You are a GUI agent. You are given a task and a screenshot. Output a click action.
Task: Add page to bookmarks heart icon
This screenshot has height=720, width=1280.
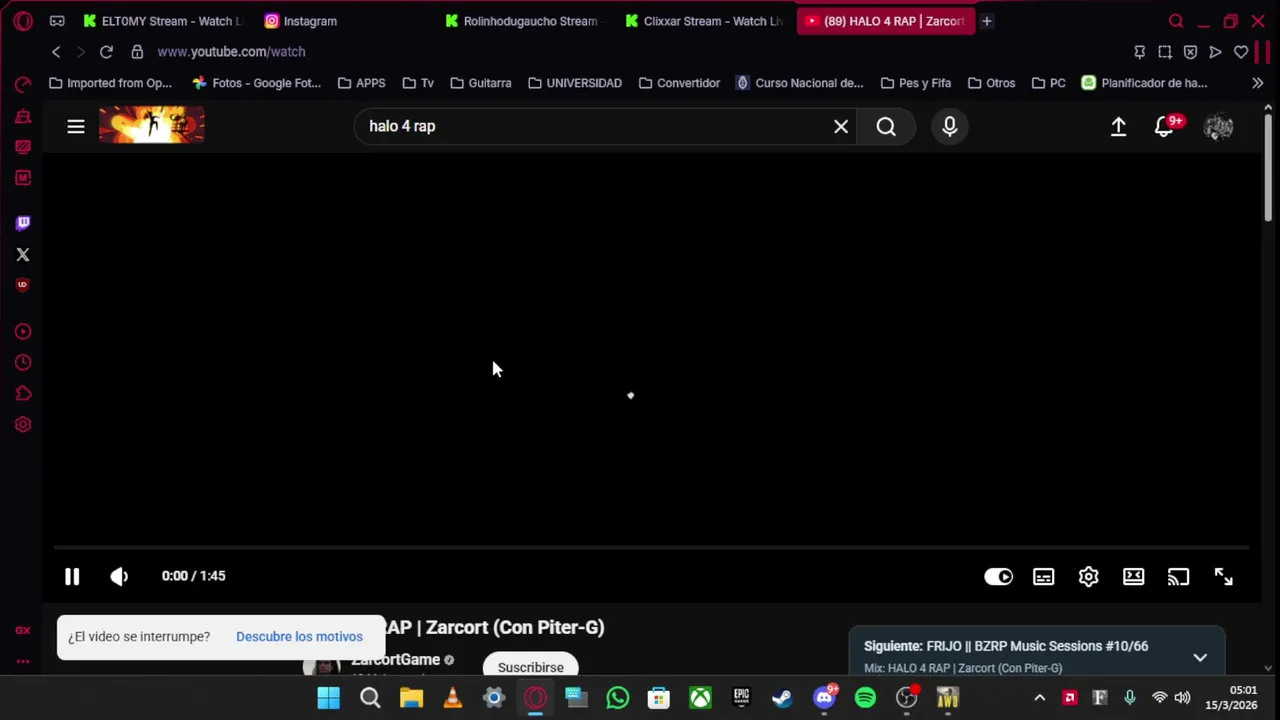(x=1241, y=52)
